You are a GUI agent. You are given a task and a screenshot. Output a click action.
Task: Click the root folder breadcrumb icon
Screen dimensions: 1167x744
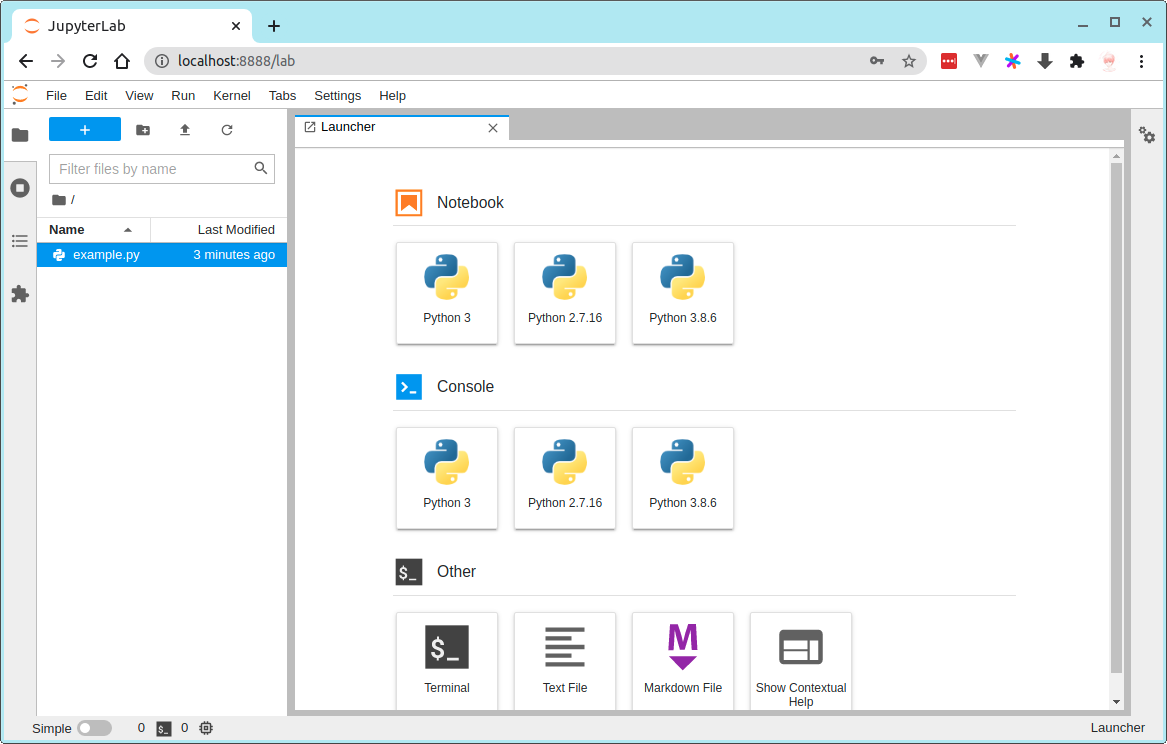point(59,199)
